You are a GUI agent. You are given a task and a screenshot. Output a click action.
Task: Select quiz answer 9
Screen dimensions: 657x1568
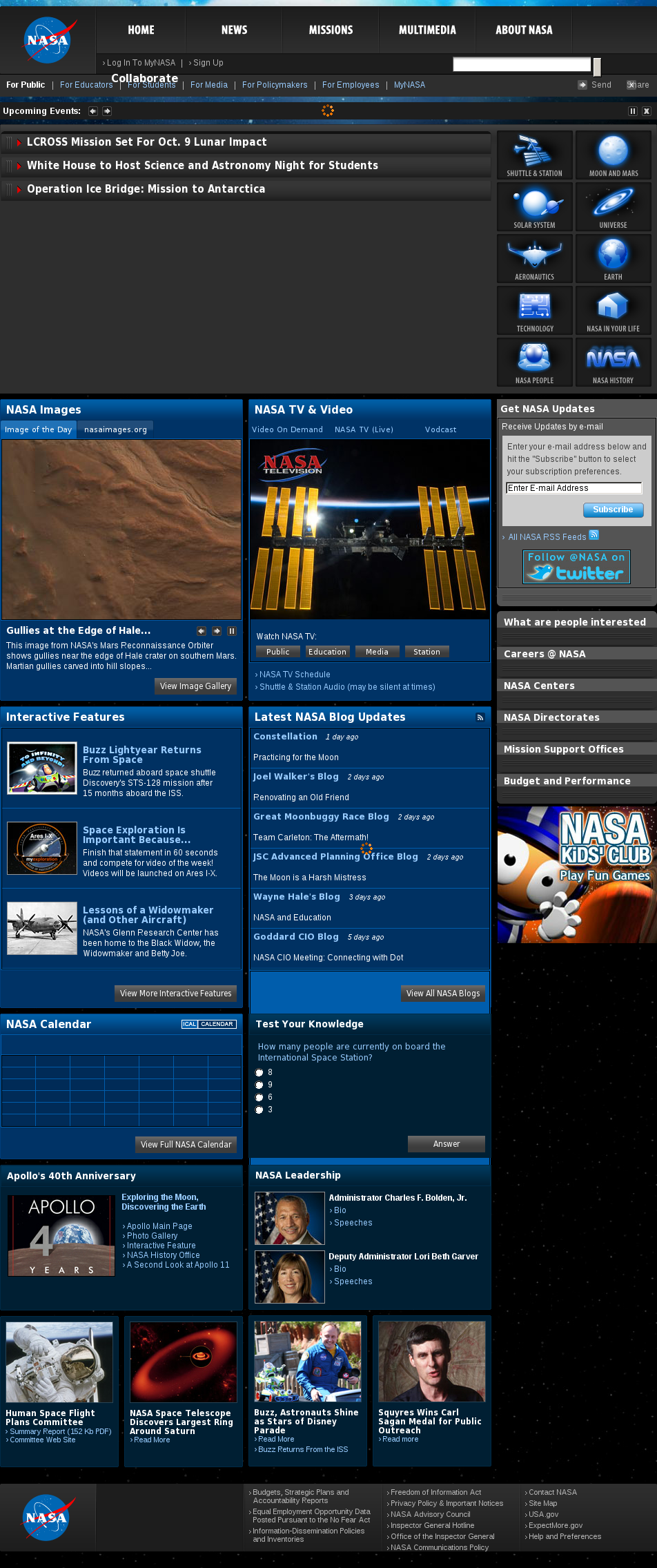click(x=259, y=1085)
